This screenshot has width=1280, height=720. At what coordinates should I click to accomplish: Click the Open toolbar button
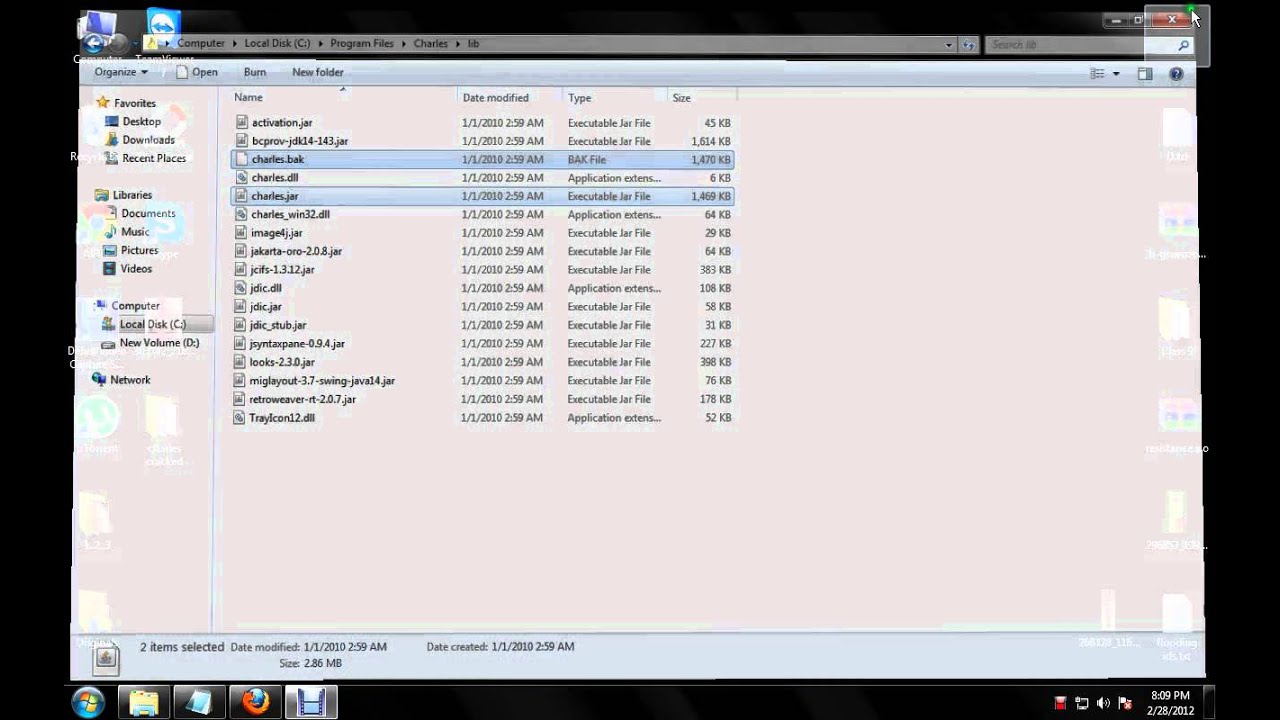pos(196,72)
